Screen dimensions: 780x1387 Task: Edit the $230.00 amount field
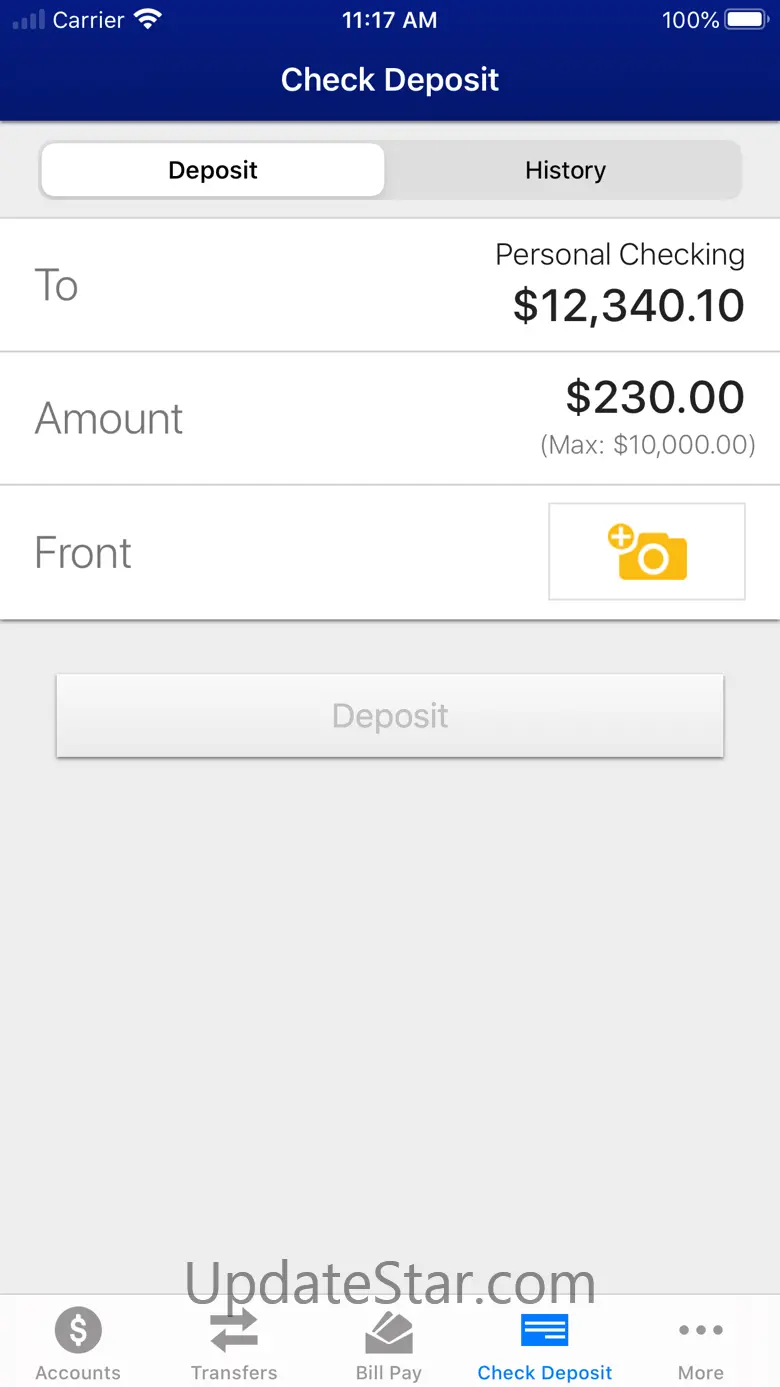pyautogui.click(x=654, y=398)
